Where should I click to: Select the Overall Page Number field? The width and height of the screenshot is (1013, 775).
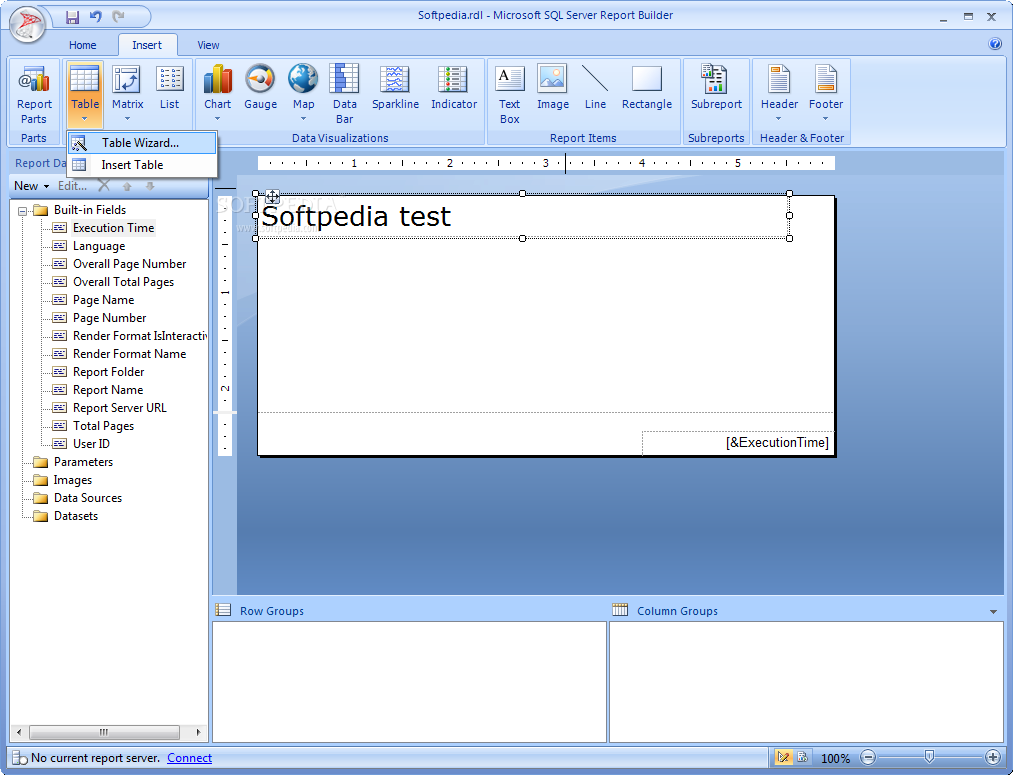[129, 264]
